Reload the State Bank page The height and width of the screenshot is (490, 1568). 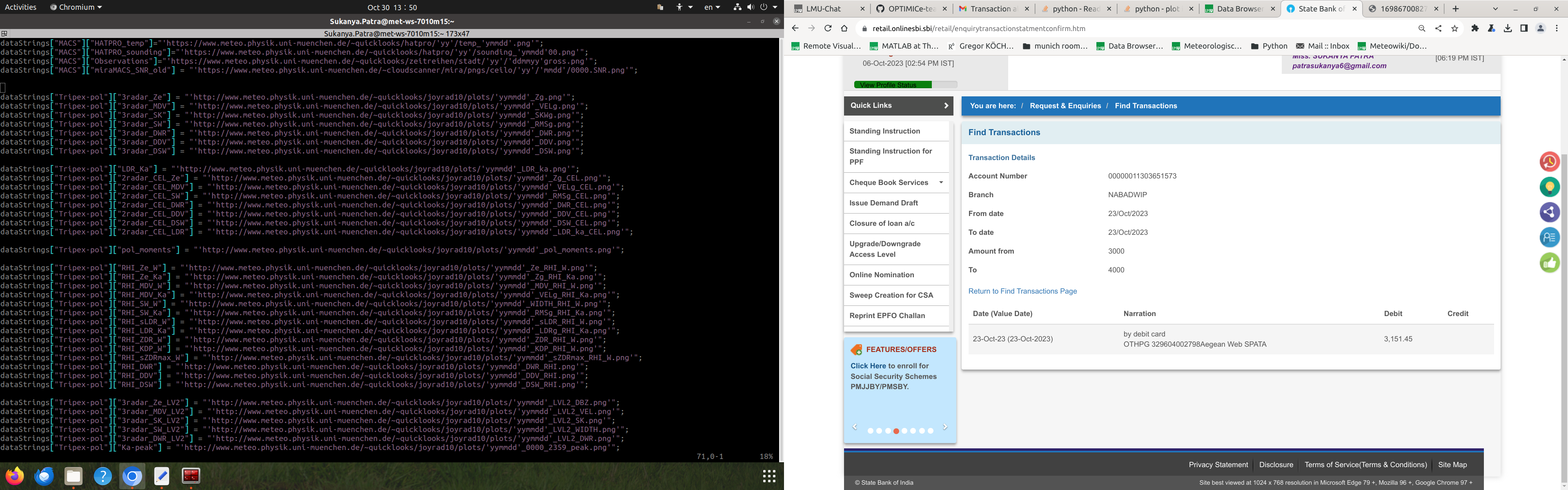(828, 29)
